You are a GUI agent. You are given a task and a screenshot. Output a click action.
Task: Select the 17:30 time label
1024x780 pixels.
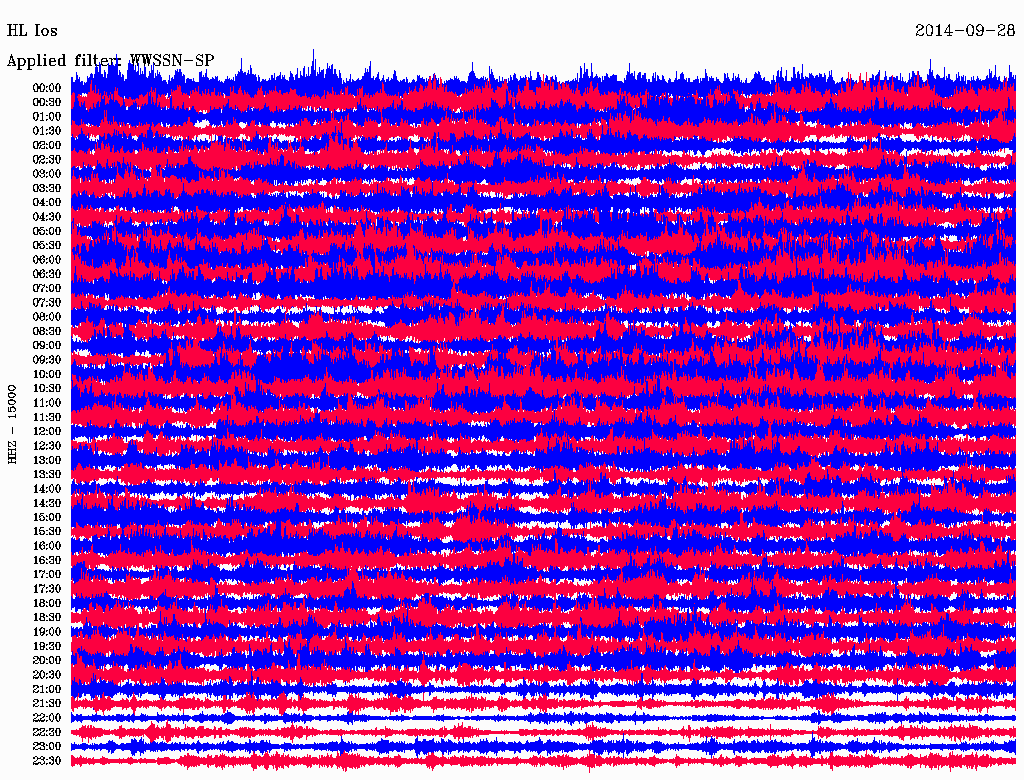pyautogui.click(x=46, y=589)
